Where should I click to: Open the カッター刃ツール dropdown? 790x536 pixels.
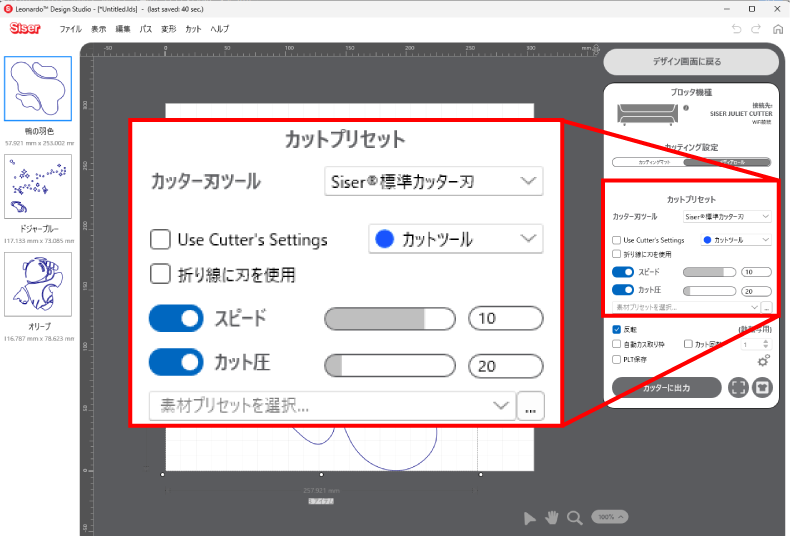[727, 217]
